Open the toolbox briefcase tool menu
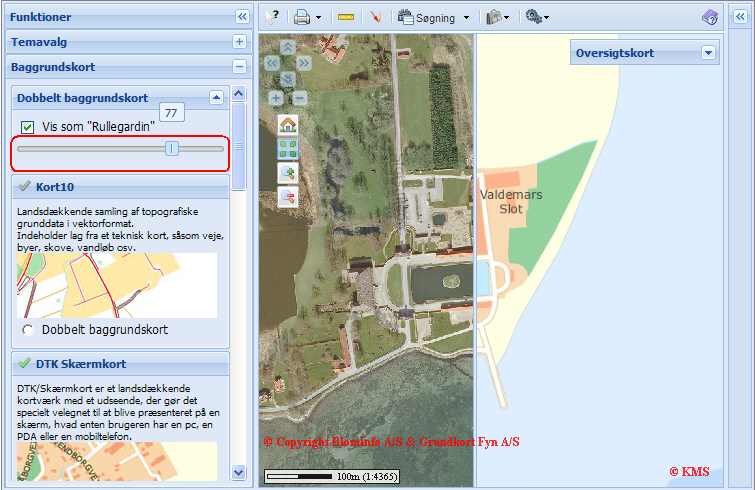Screen dimensions: 755x490 pyautogui.click(x=497, y=17)
